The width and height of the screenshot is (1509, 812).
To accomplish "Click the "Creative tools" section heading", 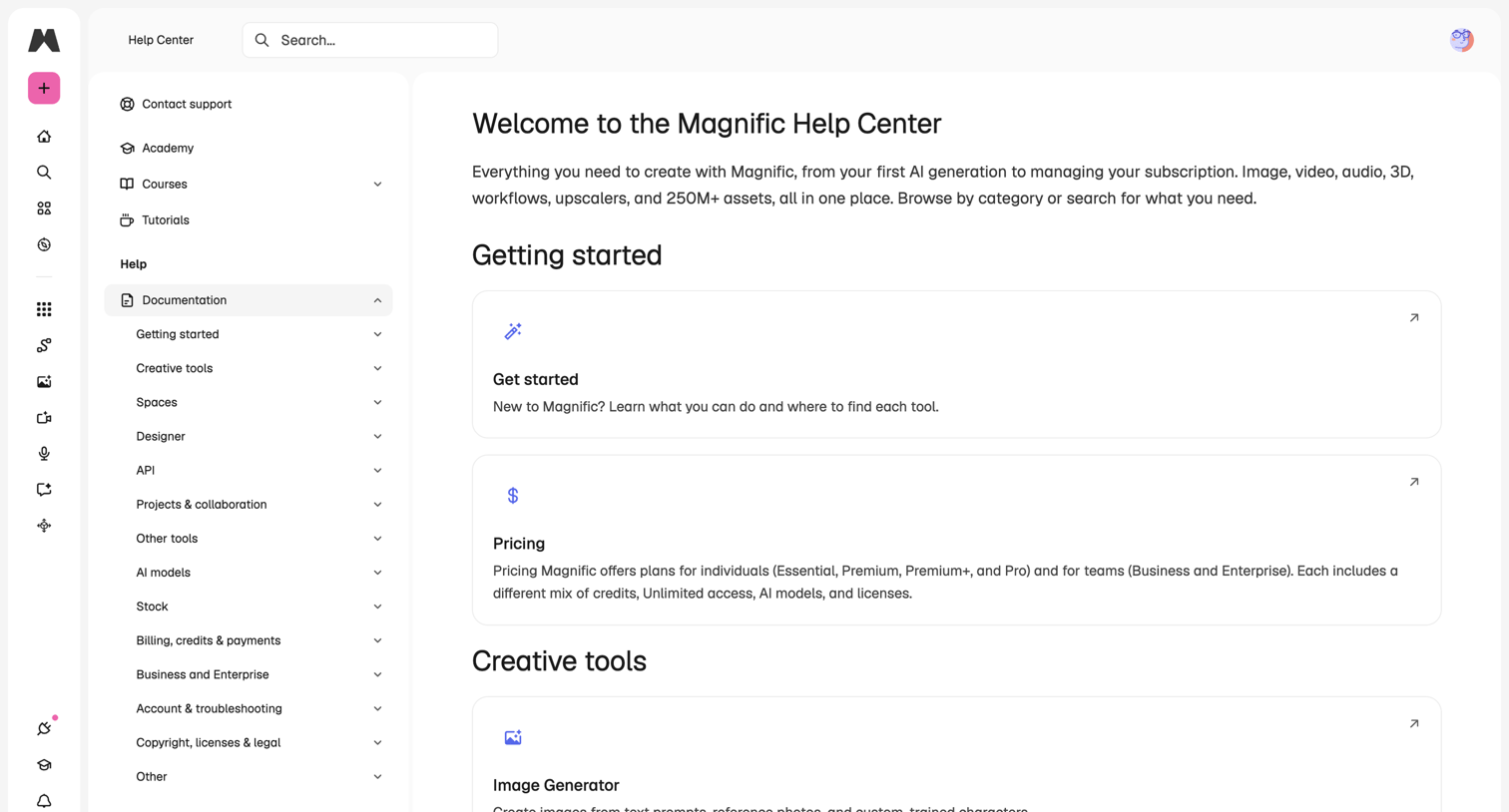I will pos(559,661).
